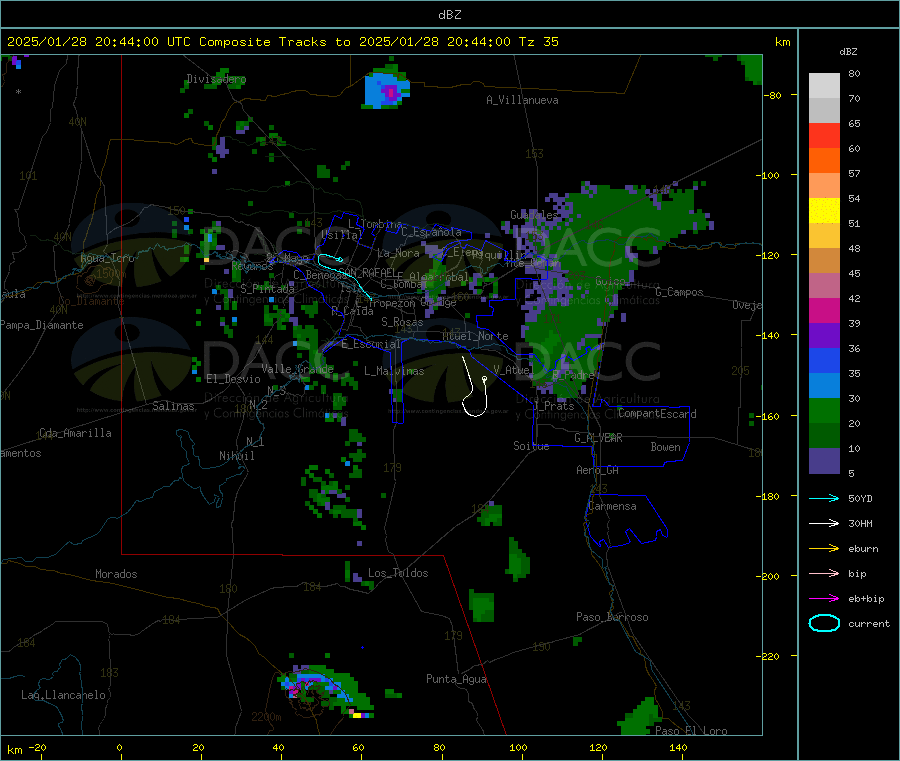Select the 80 dBZ light gray swatch
The height and width of the screenshot is (761, 900).
[824, 86]
